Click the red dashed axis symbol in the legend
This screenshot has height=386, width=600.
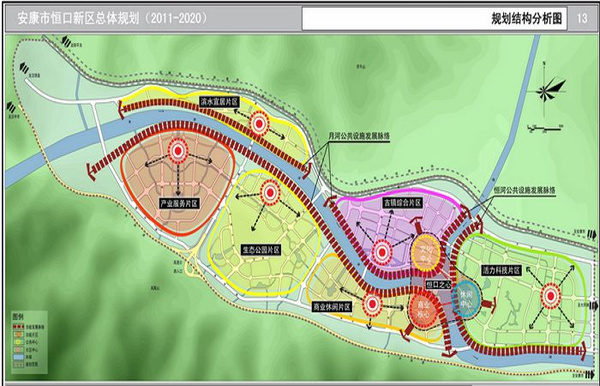18,327
